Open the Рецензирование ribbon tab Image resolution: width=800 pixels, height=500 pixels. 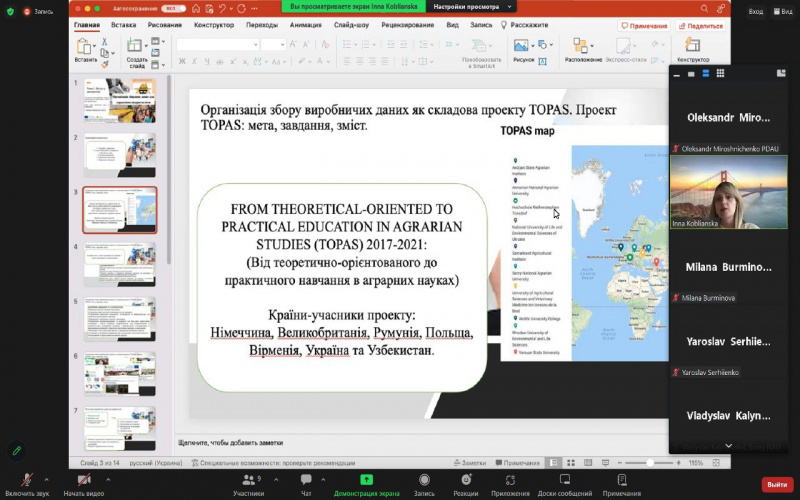[408, 25]
